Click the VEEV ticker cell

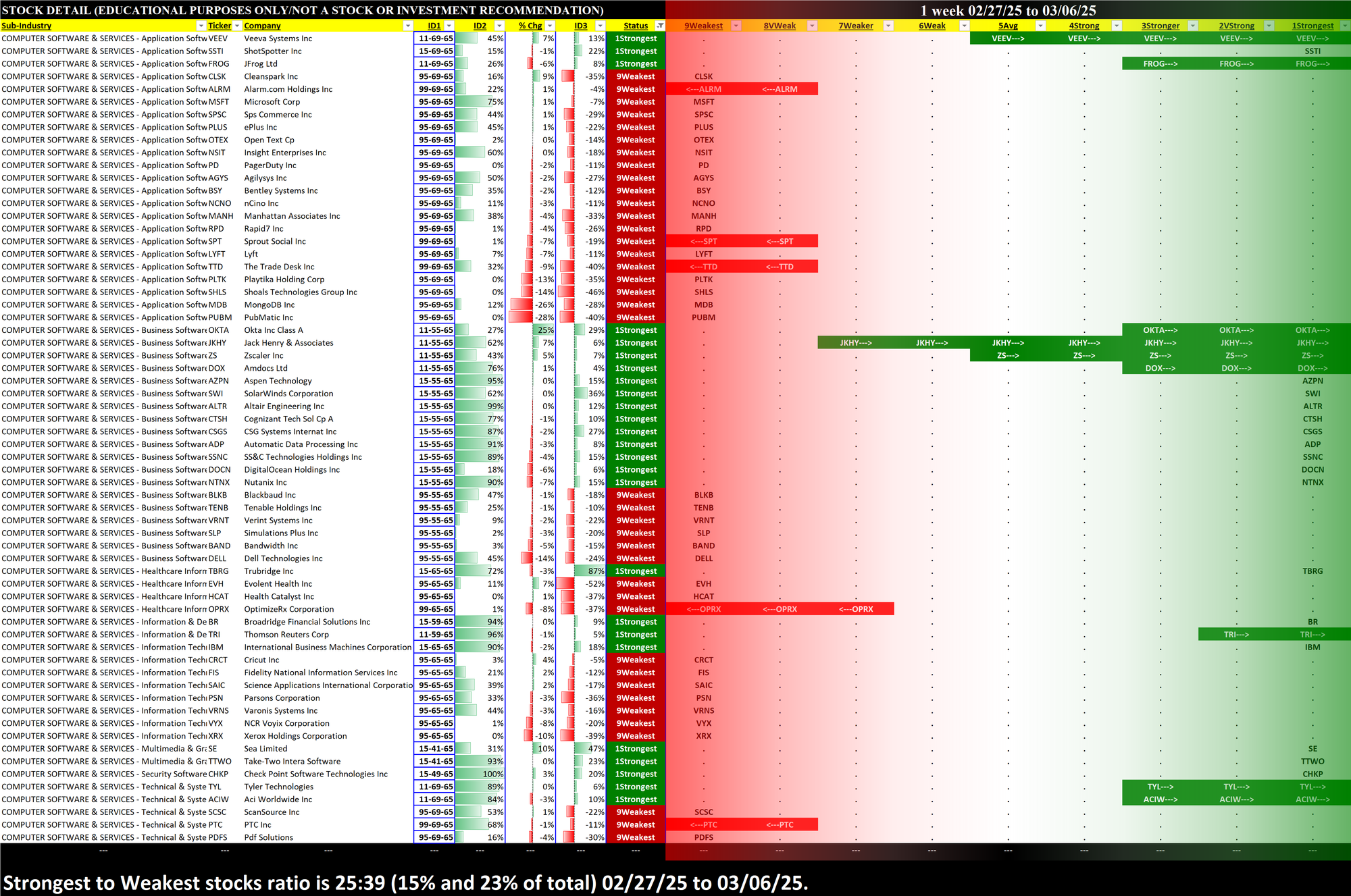pyautogui.click(x=218, y=38)
